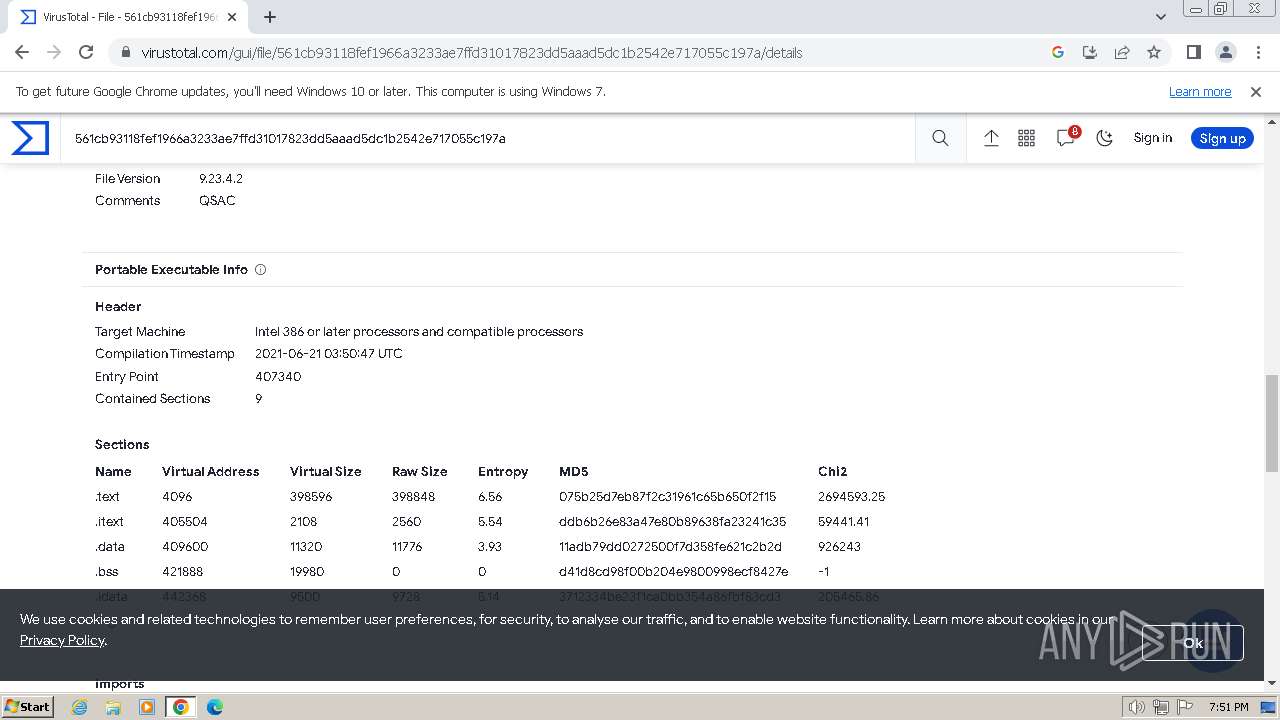
Task: Click the share page icon
Action: 1122,52
